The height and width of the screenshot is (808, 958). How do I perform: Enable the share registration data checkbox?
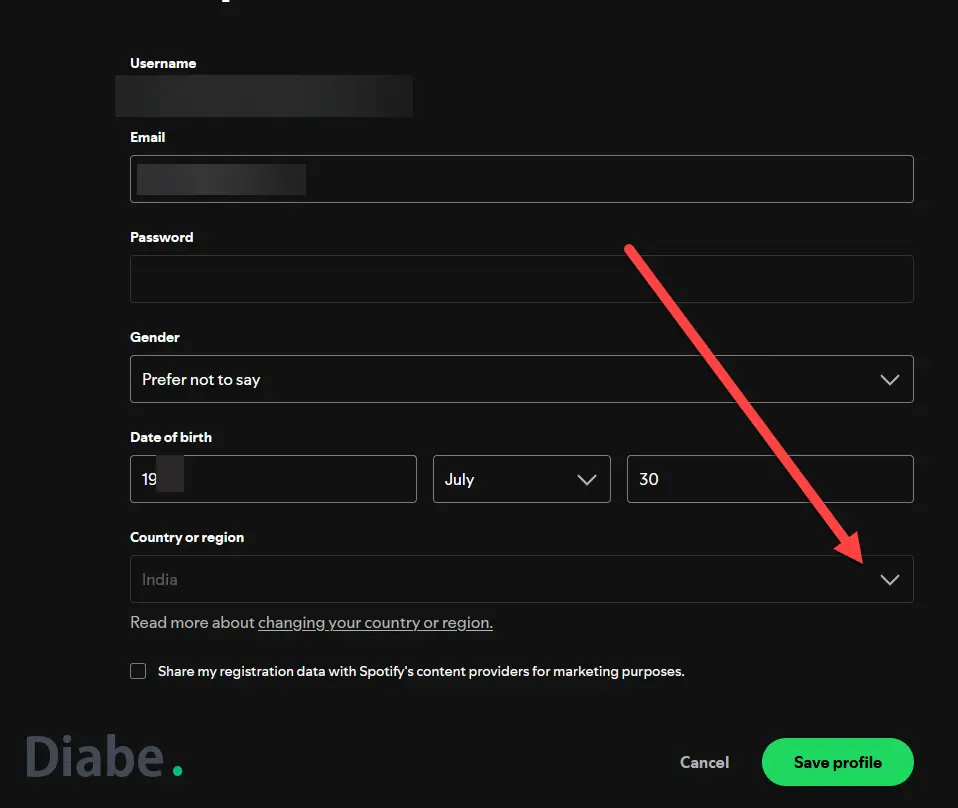coord(138,671)
